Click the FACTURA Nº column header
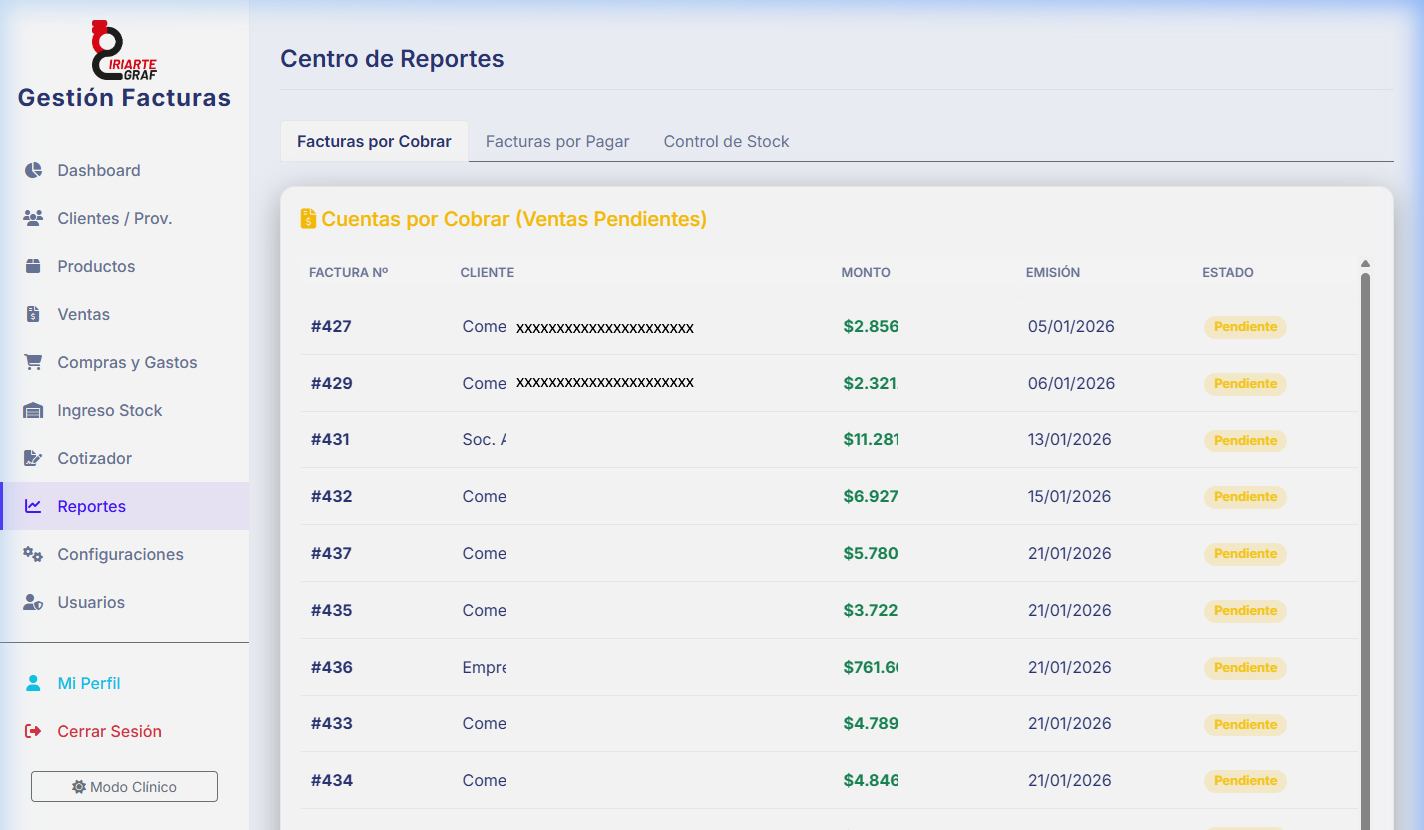This screenshot has height=830, width=1424. pyautogui.click(x=348, y=272)
